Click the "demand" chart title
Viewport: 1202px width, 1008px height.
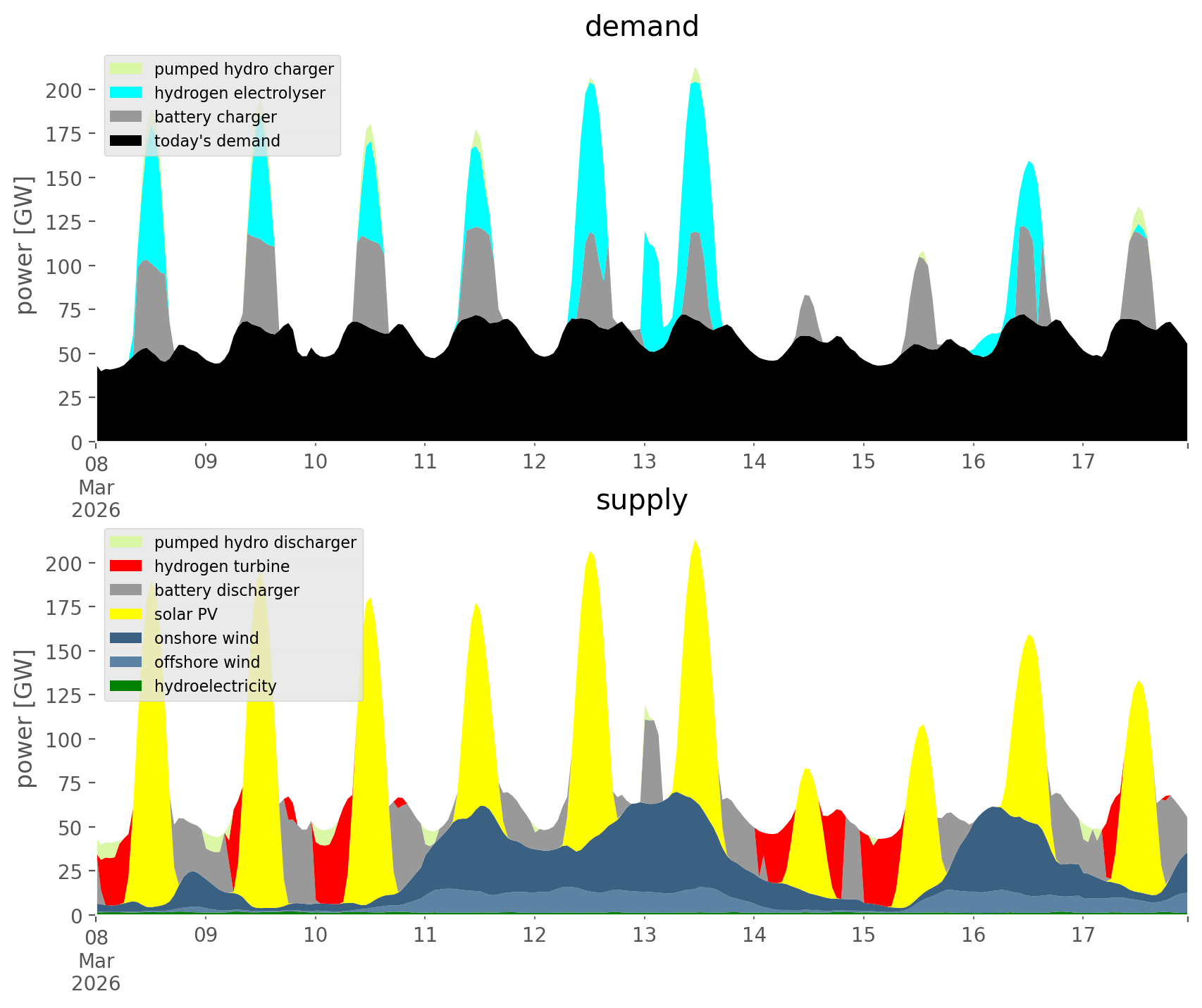click(x=641, y=27)
